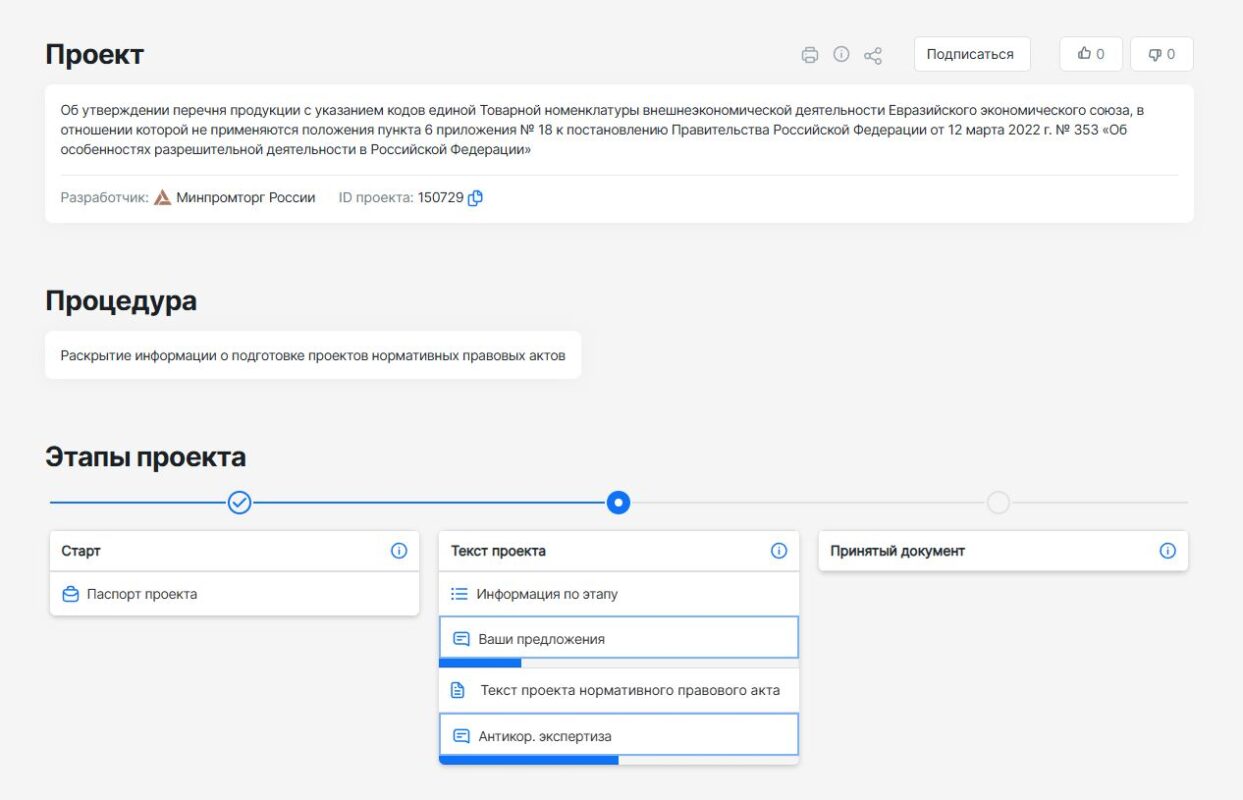Select the completed Старт stage checkmark marker
The width and height of the screenshot is (1243, 800).
239,502
